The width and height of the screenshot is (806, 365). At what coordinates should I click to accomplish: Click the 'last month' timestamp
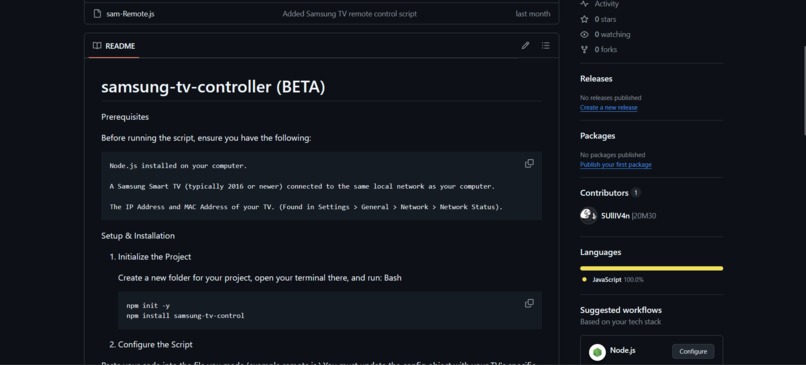[533, 14]
